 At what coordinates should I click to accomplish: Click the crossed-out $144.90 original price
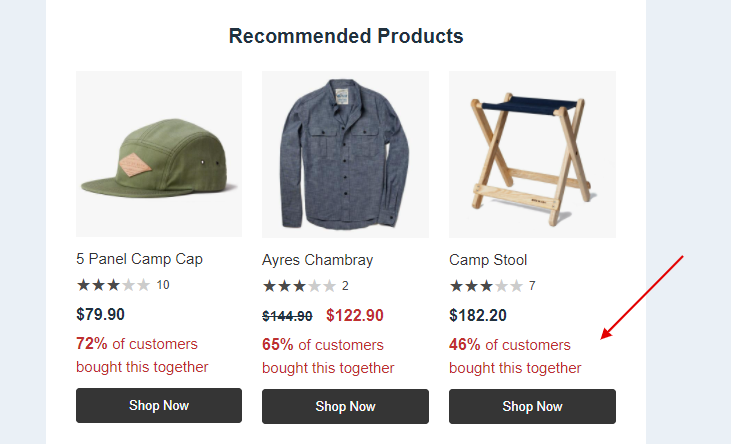[x=287, y=316]
